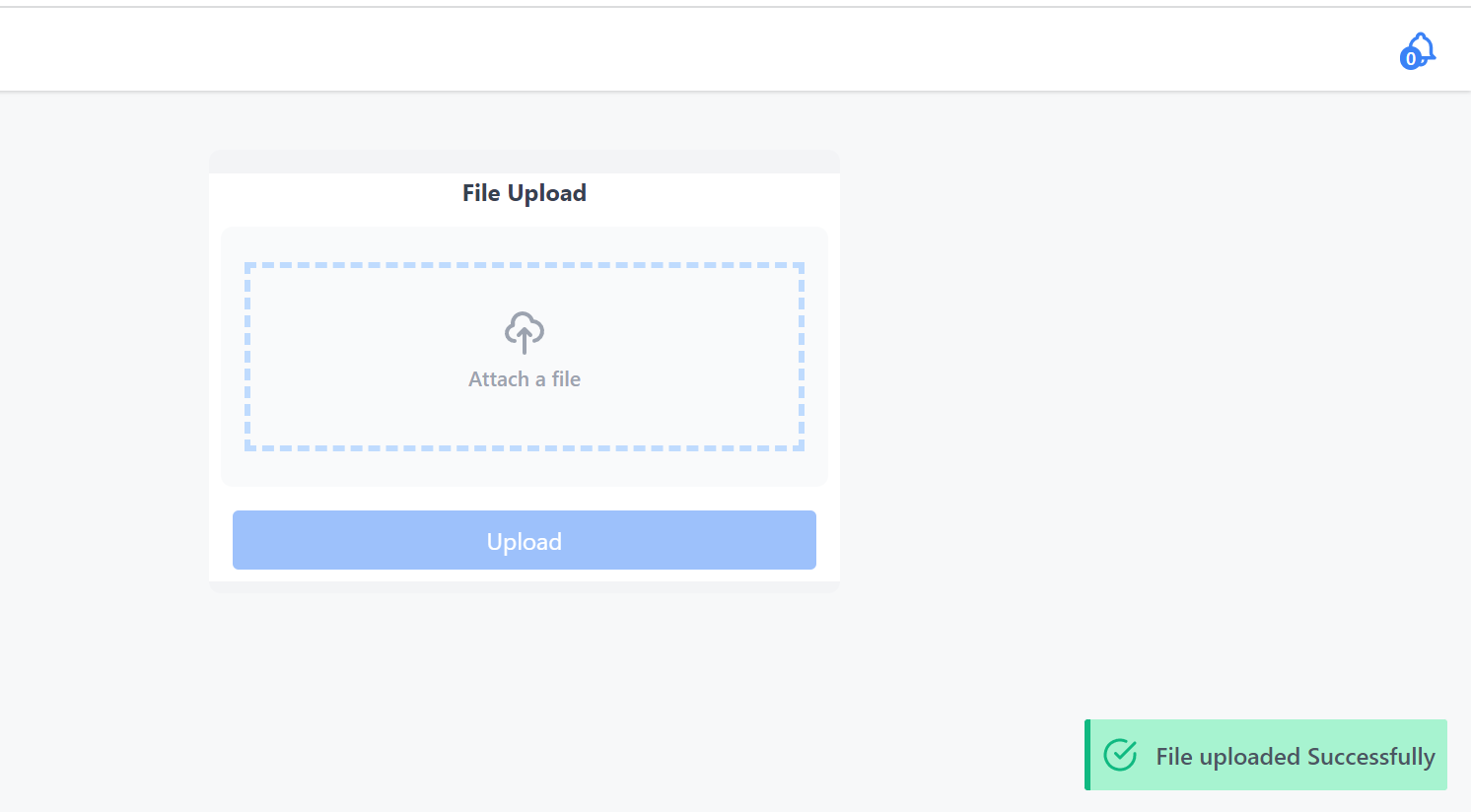Image resolution: width=1471 pixels, height=812 pixels.
Task: Tap the success circle icon on the toast
Action: coord(1120,755)
